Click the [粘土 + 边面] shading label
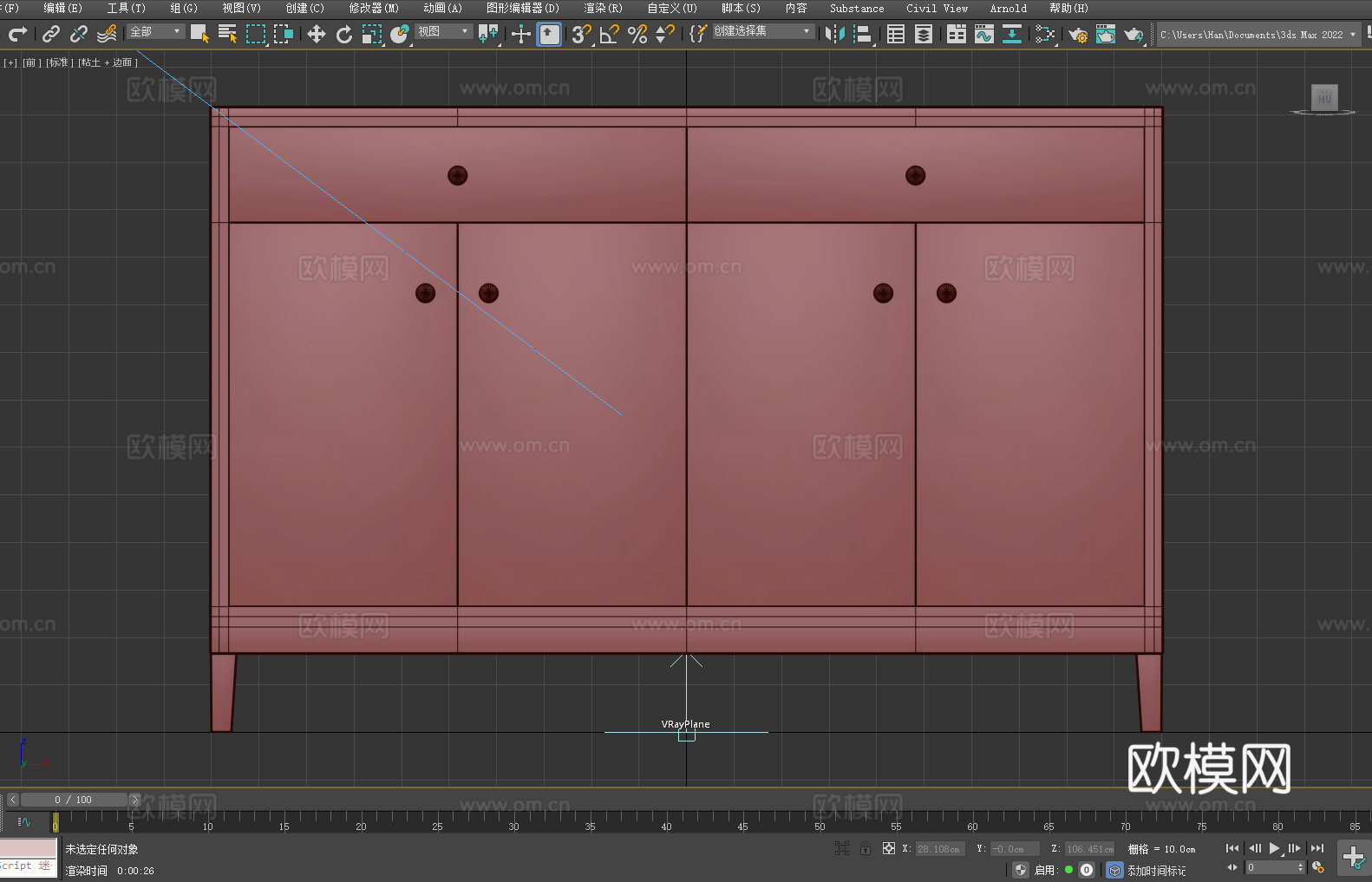 [x=108, y=62]
